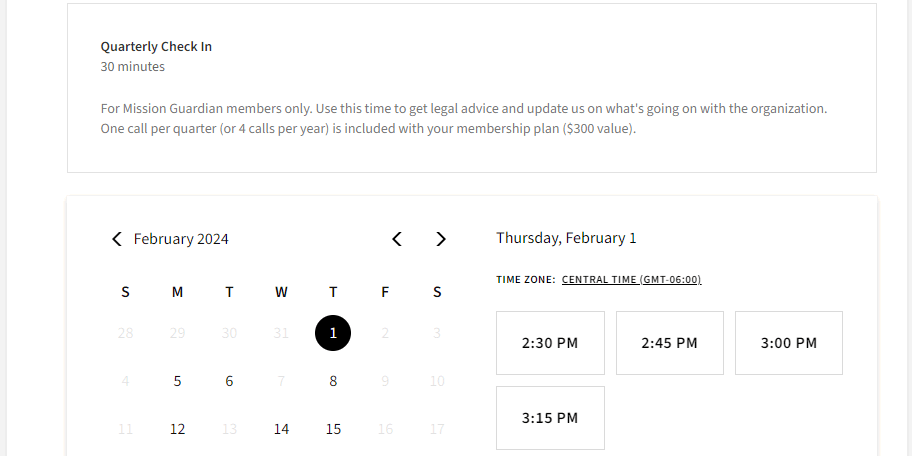
Task: Choose February 6 date
Action: [x=229, y=381]
